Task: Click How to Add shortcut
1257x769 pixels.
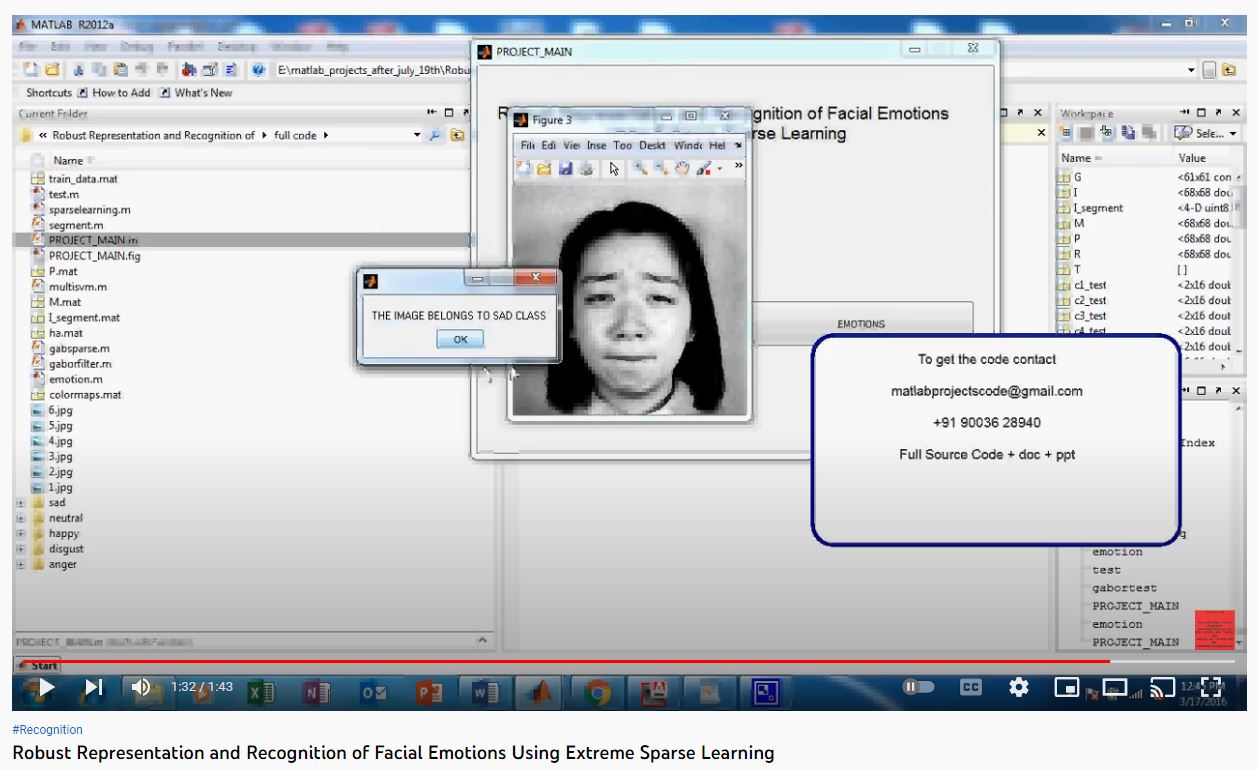Action: [113, 92]
